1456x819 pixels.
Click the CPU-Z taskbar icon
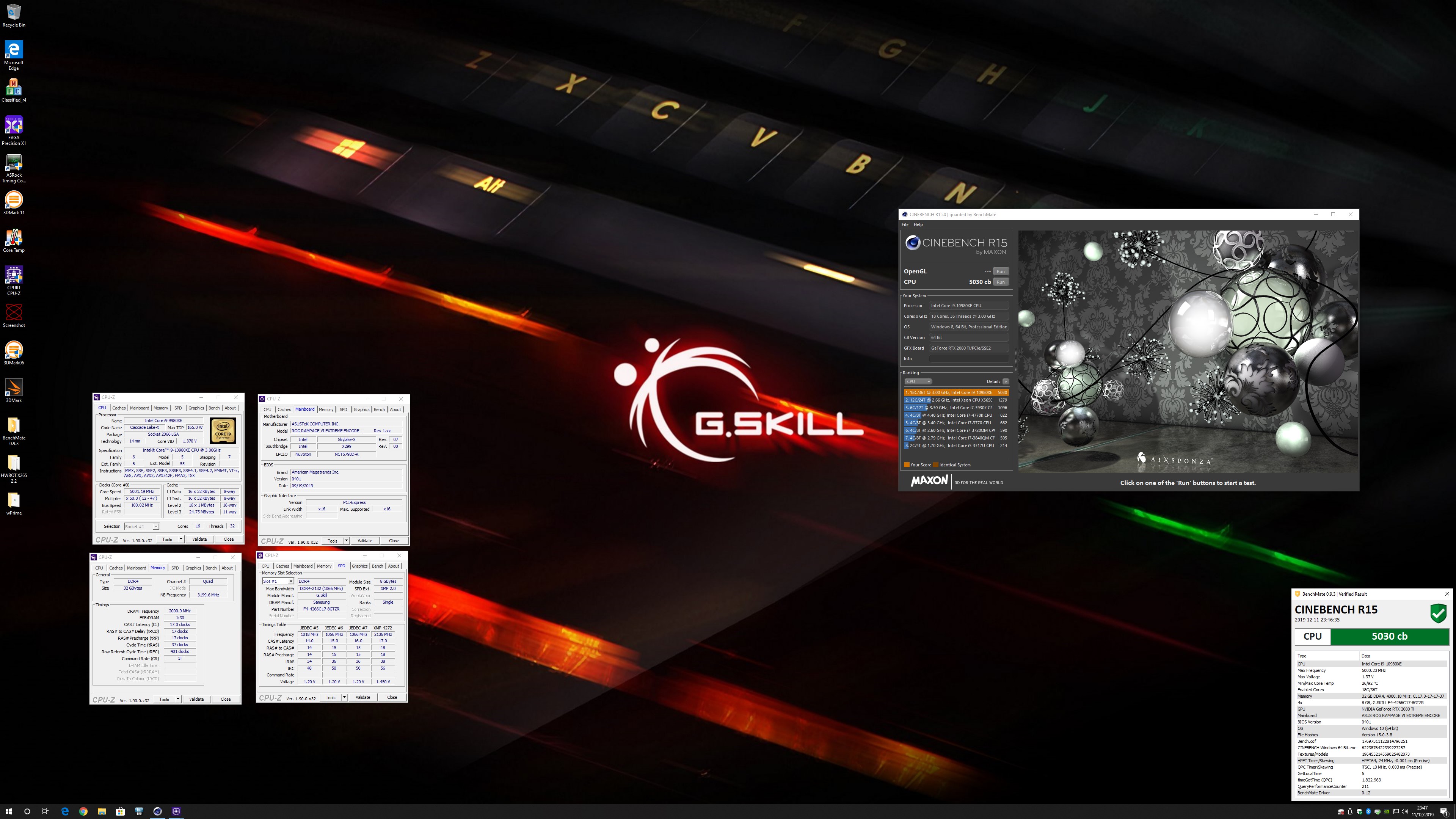pyautogui.click(x=176, y=811)
